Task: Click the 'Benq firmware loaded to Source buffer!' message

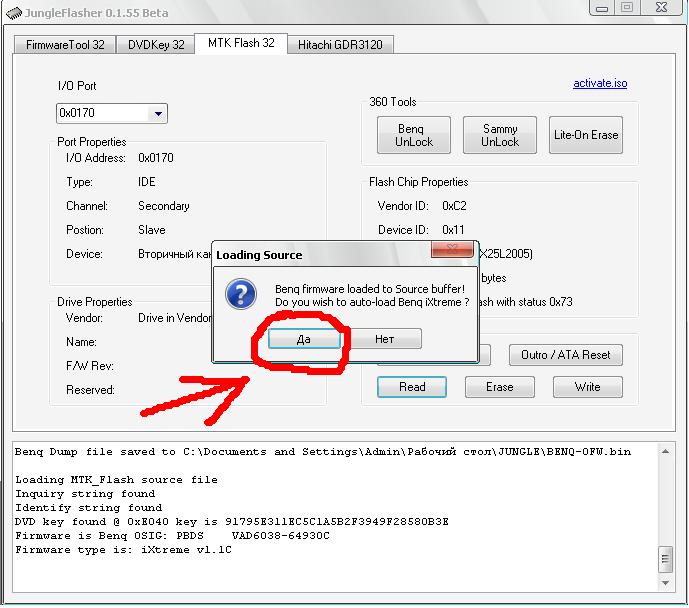Action: click(x=370, y=289)
